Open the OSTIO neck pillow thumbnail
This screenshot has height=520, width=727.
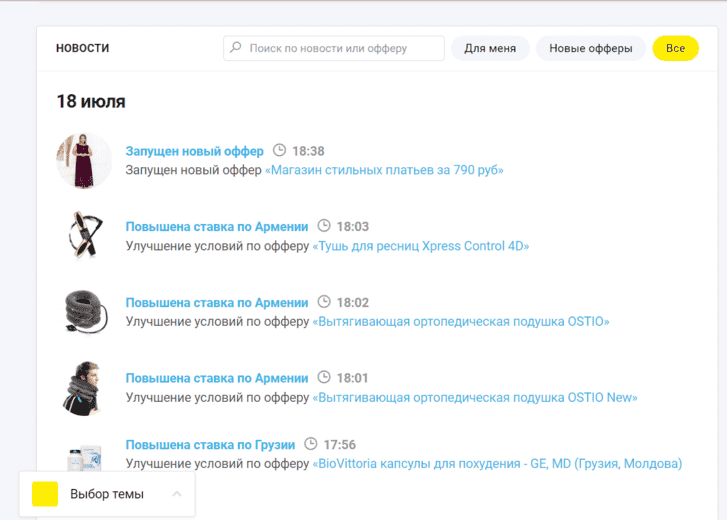[x=86, y=311]
